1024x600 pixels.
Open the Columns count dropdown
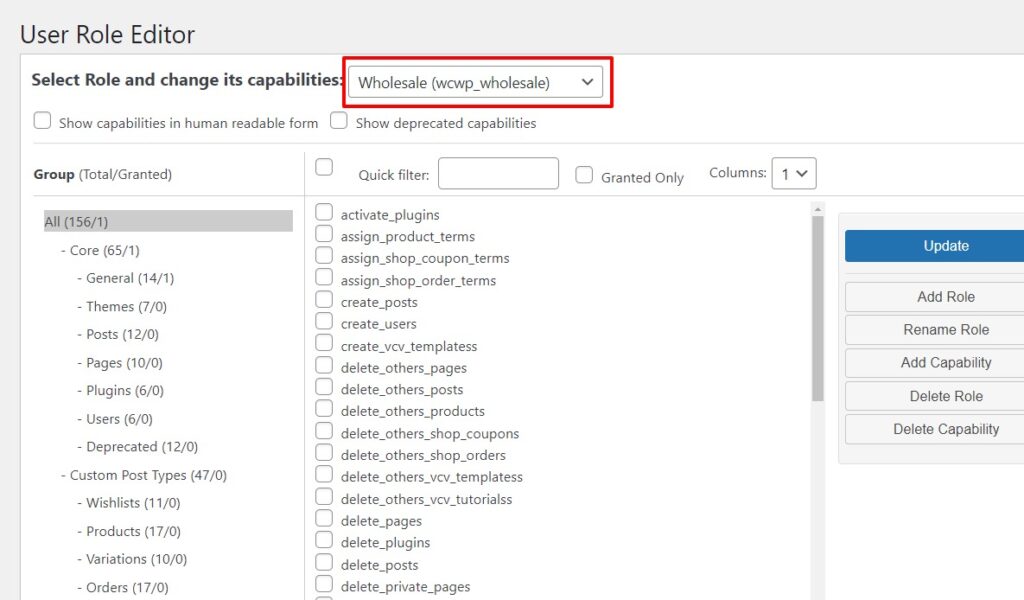tap(793, 172)
